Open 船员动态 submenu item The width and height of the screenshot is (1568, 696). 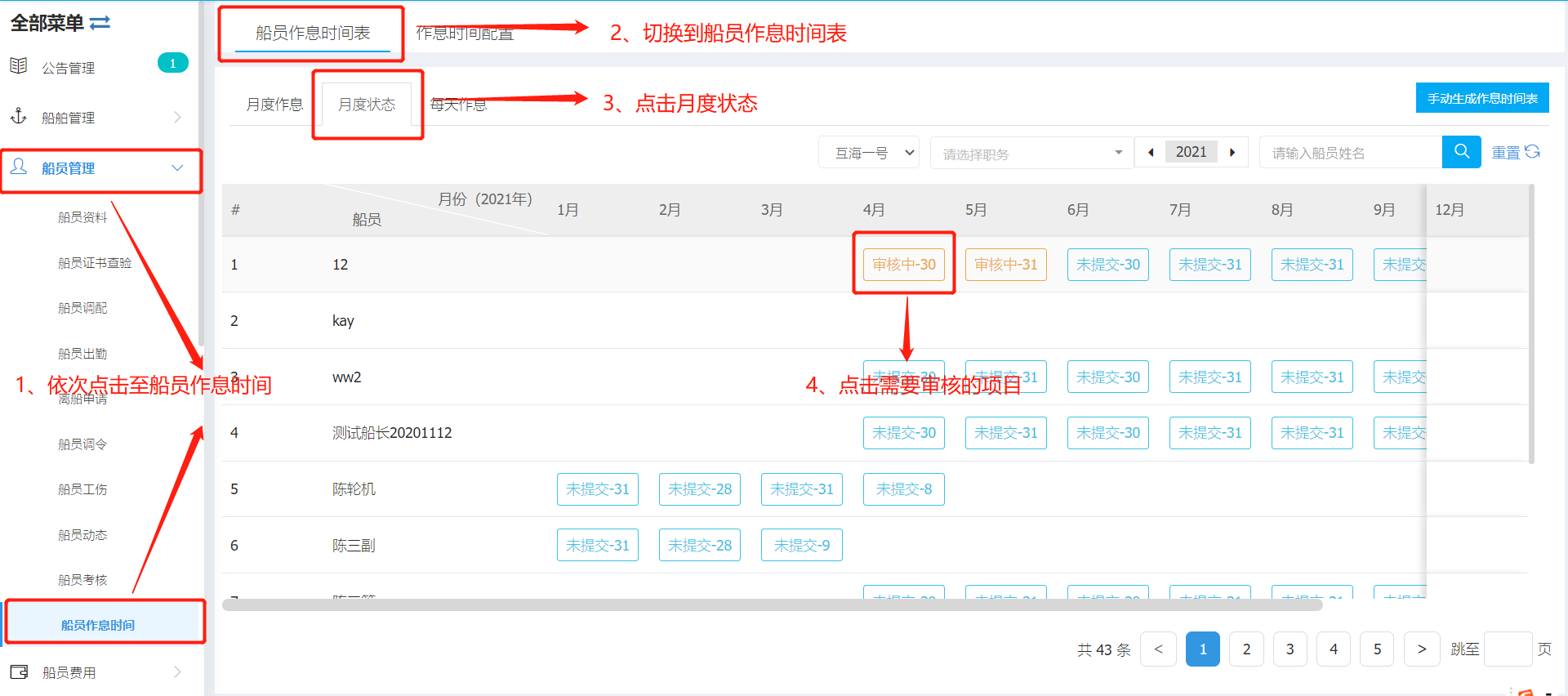pyautogui.click(x=82, y=534)
